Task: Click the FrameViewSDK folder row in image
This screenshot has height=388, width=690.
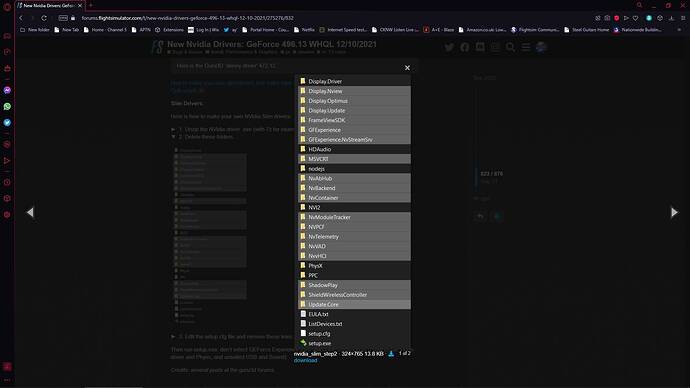Action: (354, 120)
